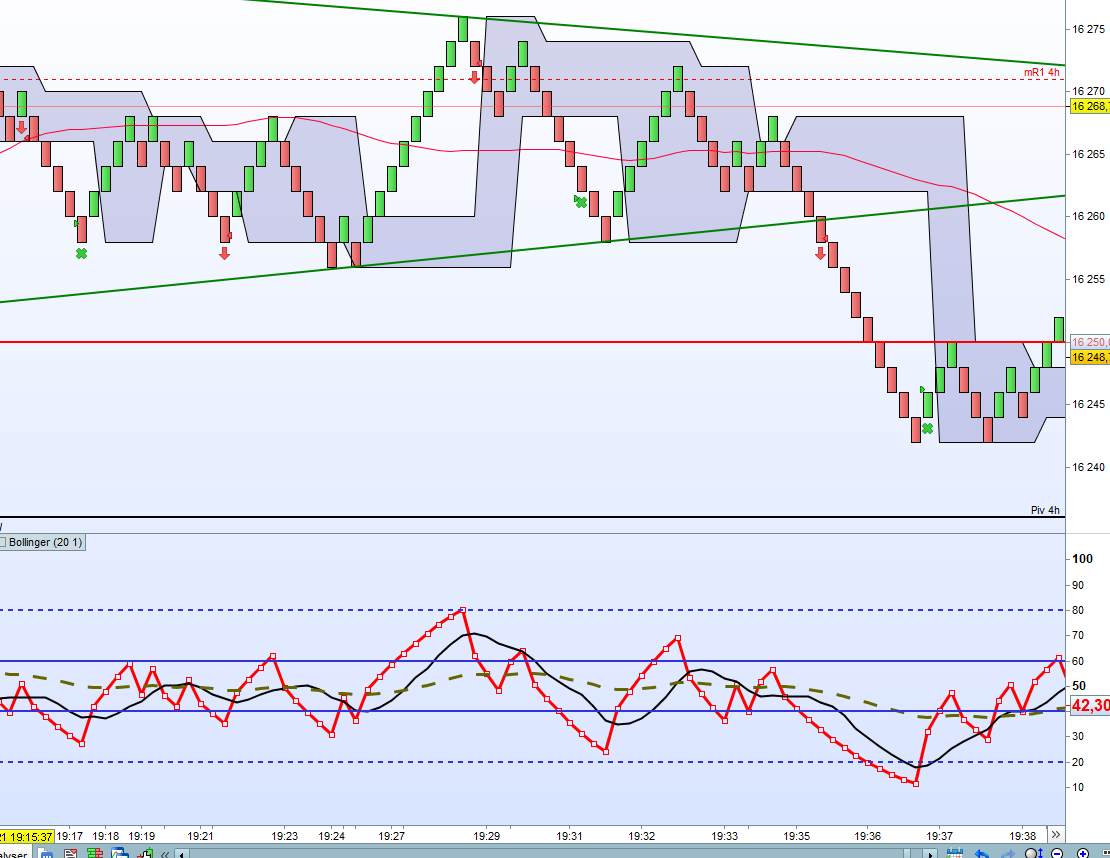
Task: Click the 16 248 yellow price label
Action: coord(1089,357)
